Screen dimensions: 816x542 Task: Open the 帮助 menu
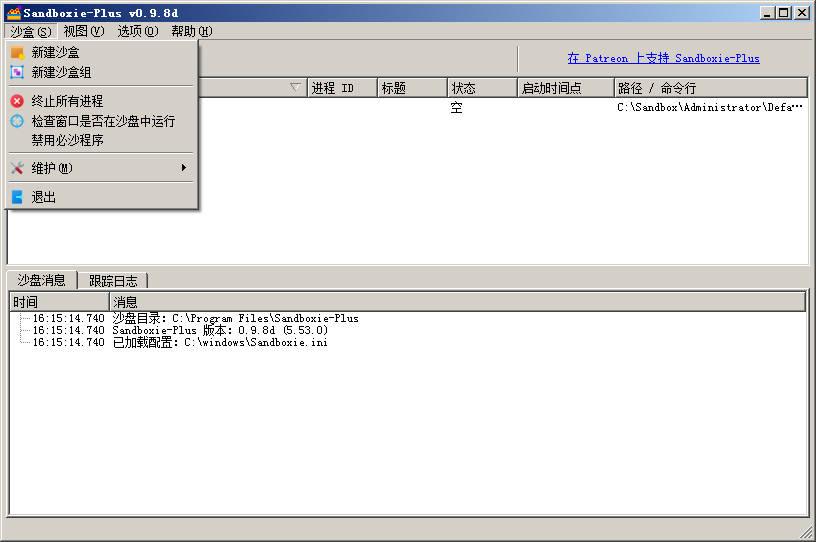[190, 31]
